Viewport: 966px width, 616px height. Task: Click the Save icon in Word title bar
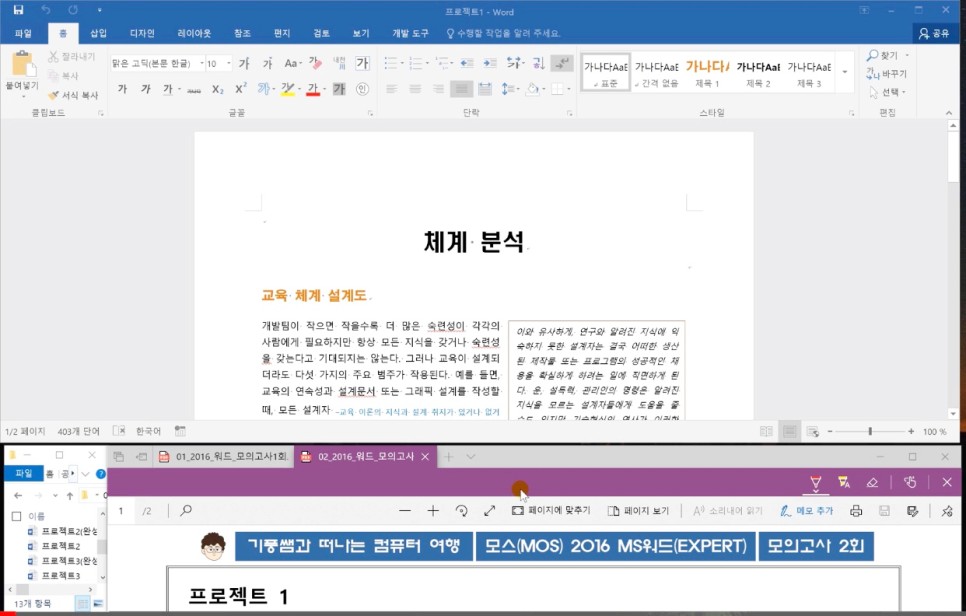point(18,10)
